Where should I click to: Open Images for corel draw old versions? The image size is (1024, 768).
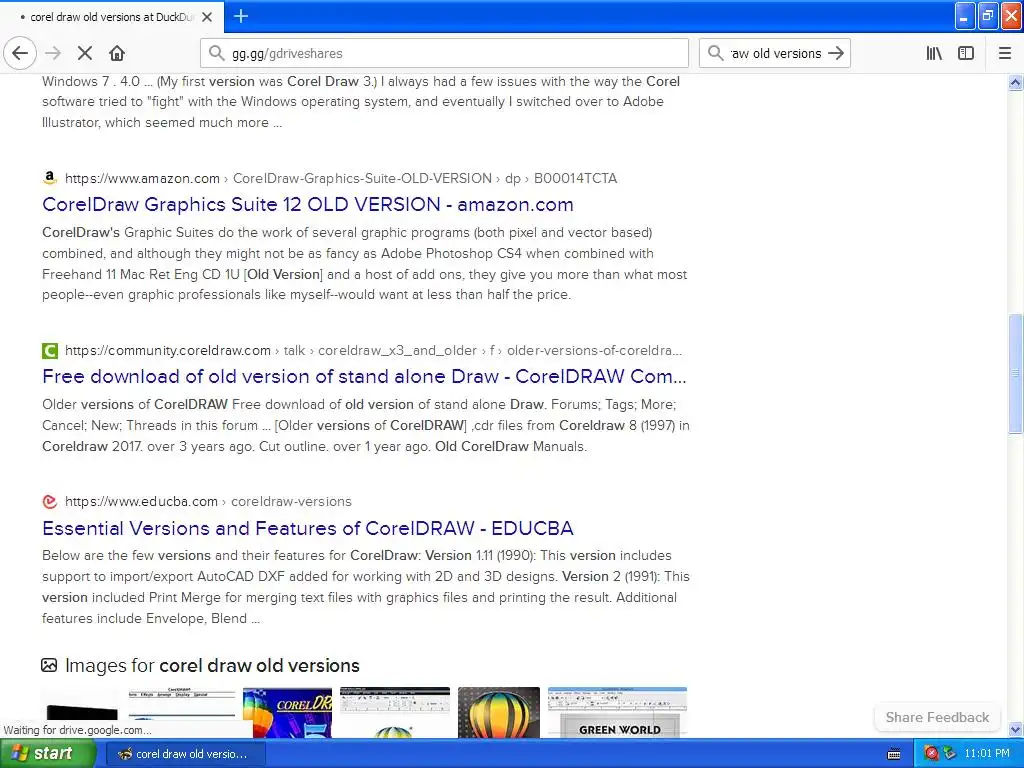point(212,665)
